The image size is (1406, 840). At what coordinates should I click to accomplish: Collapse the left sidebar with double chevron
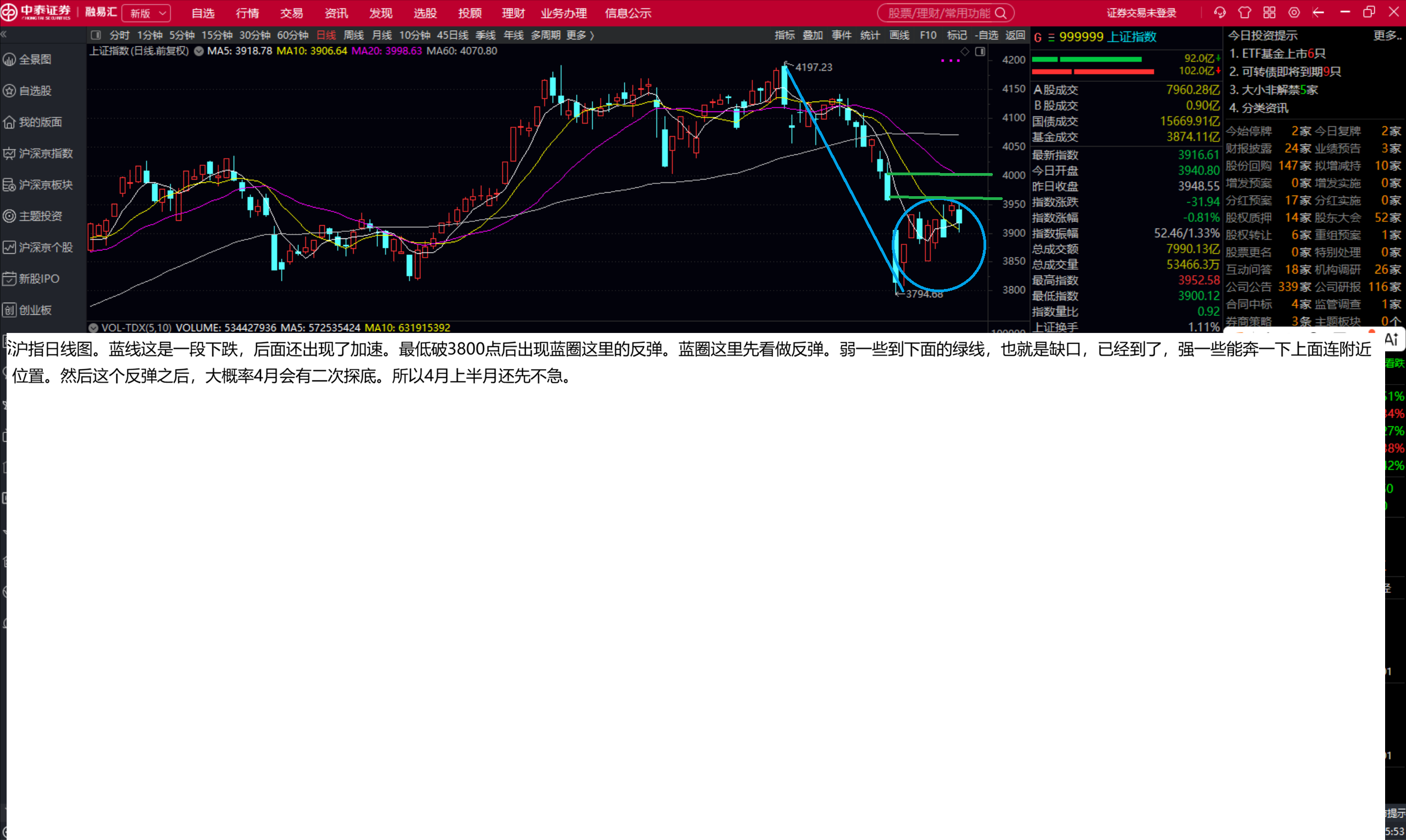[4, 35]
